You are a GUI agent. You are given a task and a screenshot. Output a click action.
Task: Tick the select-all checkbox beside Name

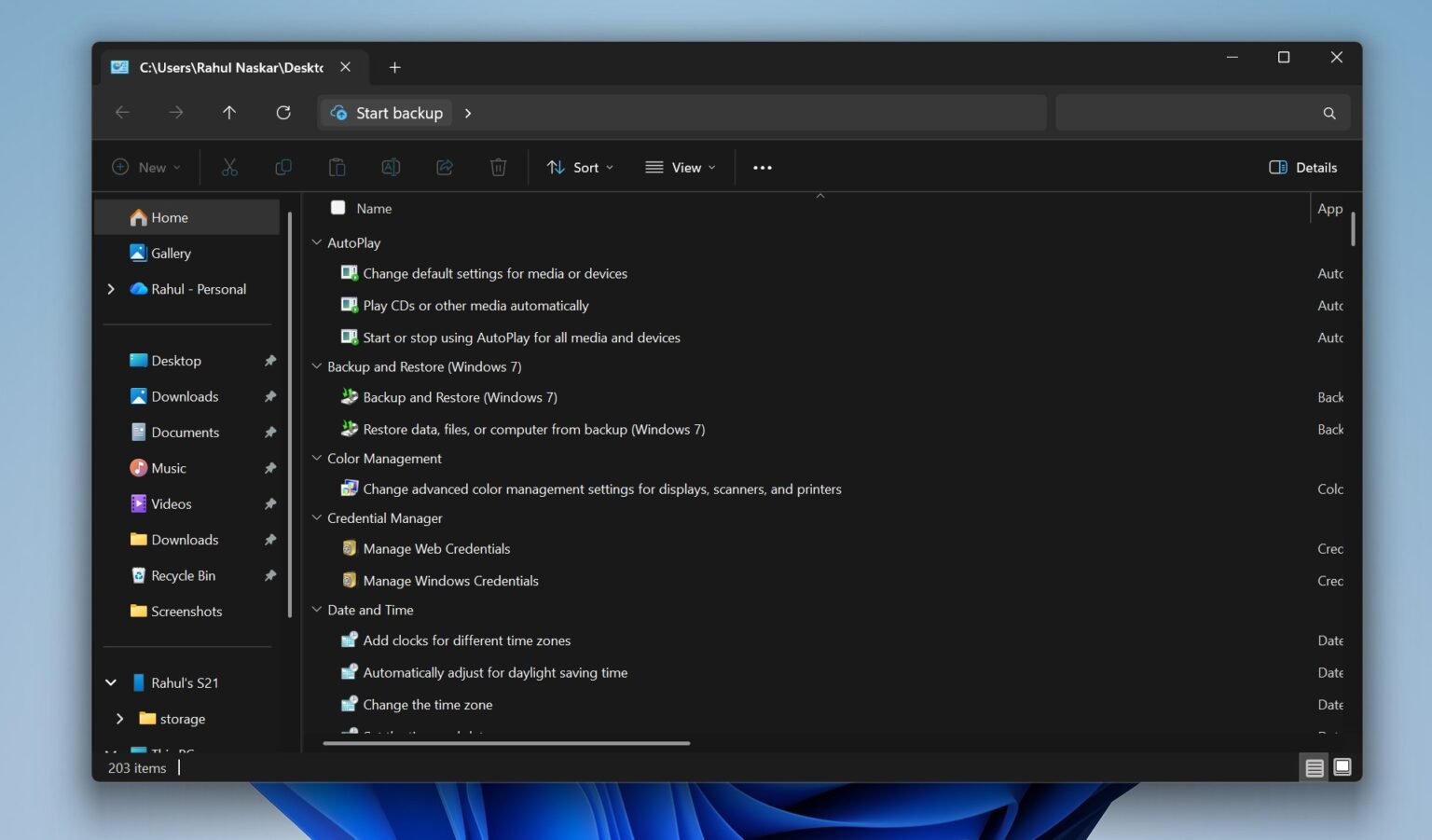click(337, 208)
